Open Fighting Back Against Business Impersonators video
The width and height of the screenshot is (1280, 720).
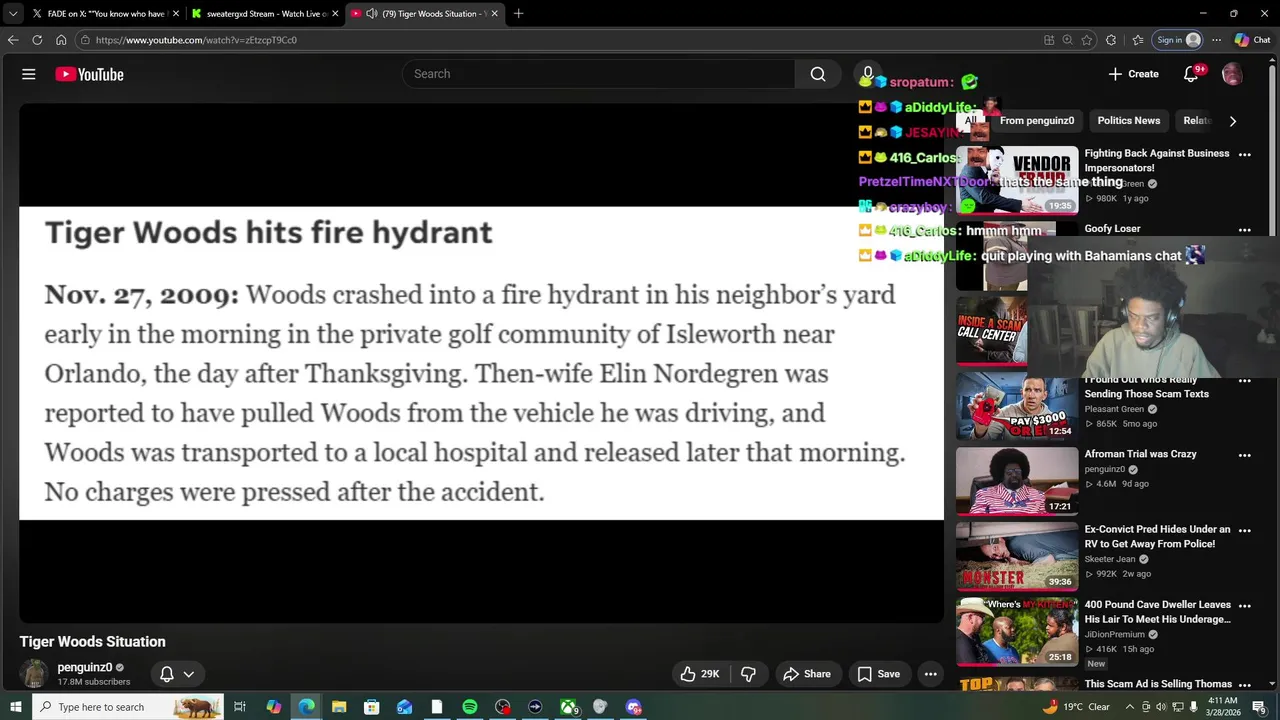[x=1157, y=160]
